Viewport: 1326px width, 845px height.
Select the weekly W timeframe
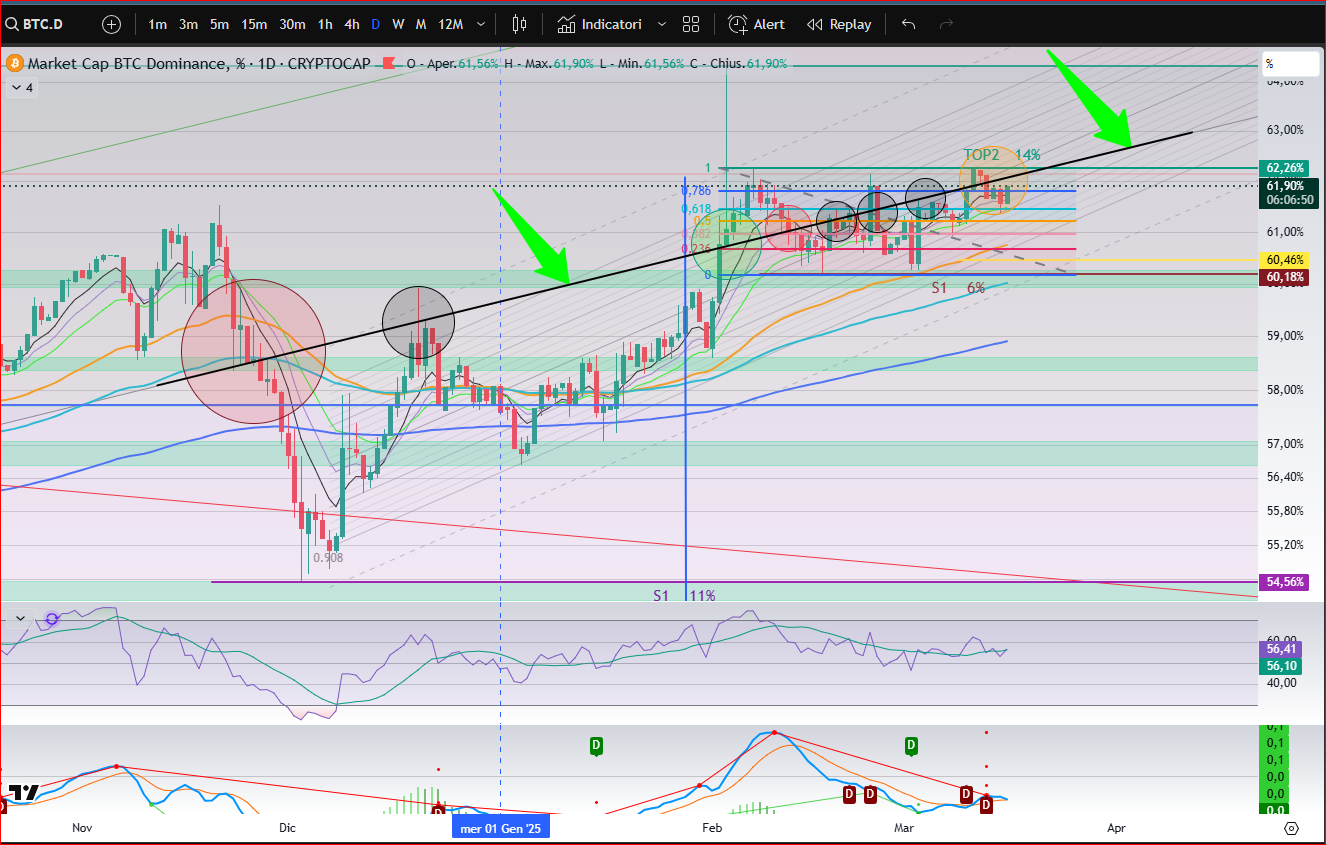[x=398, y=24]
